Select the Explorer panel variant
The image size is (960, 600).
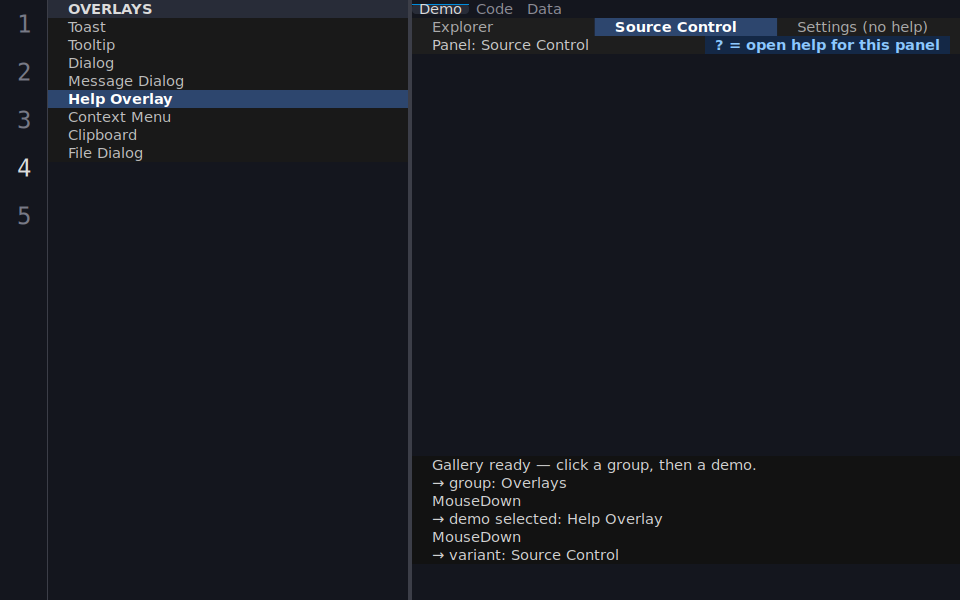(x=503, y=27)
